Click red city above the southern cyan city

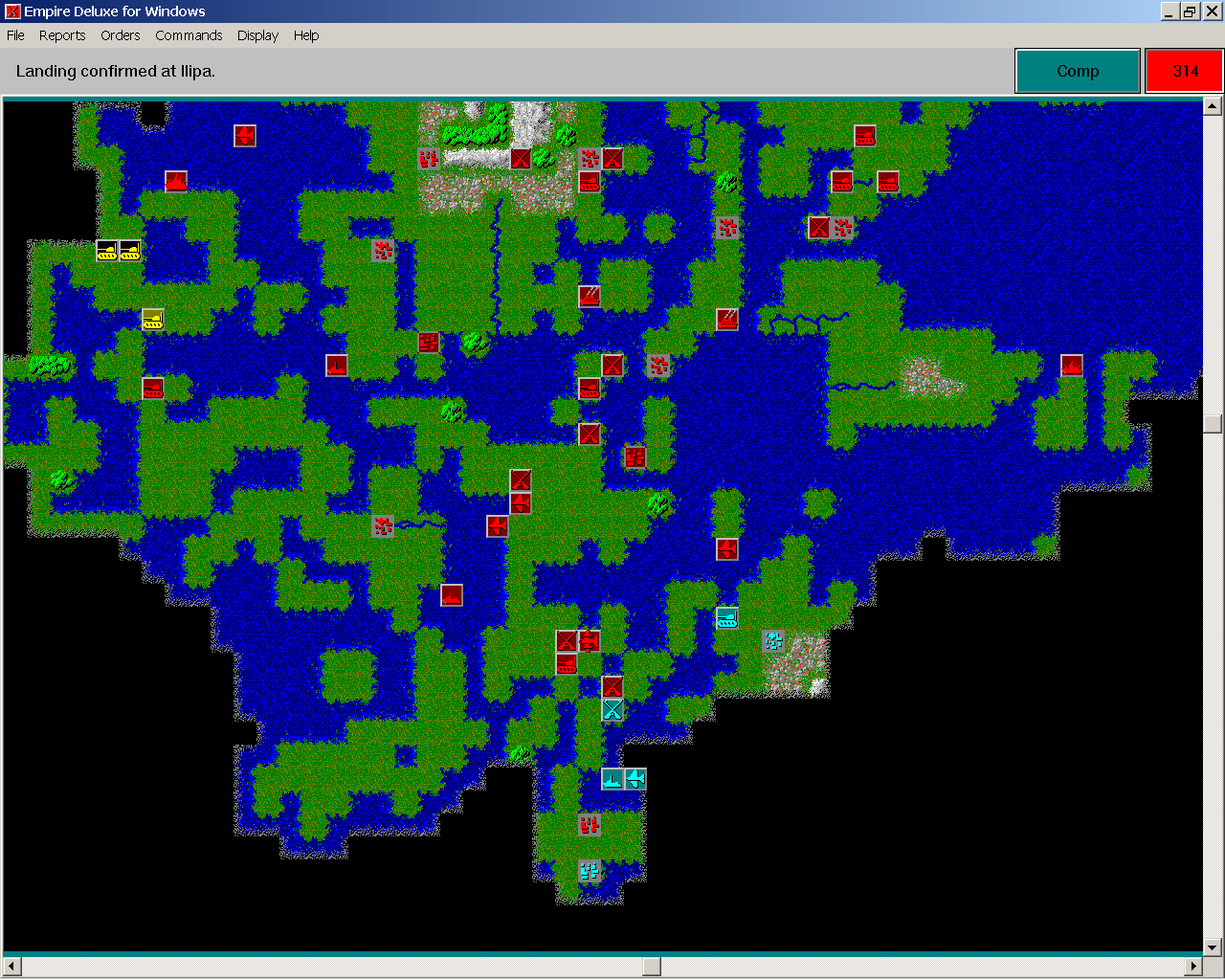pyautogui.click(x=590, y=825)
